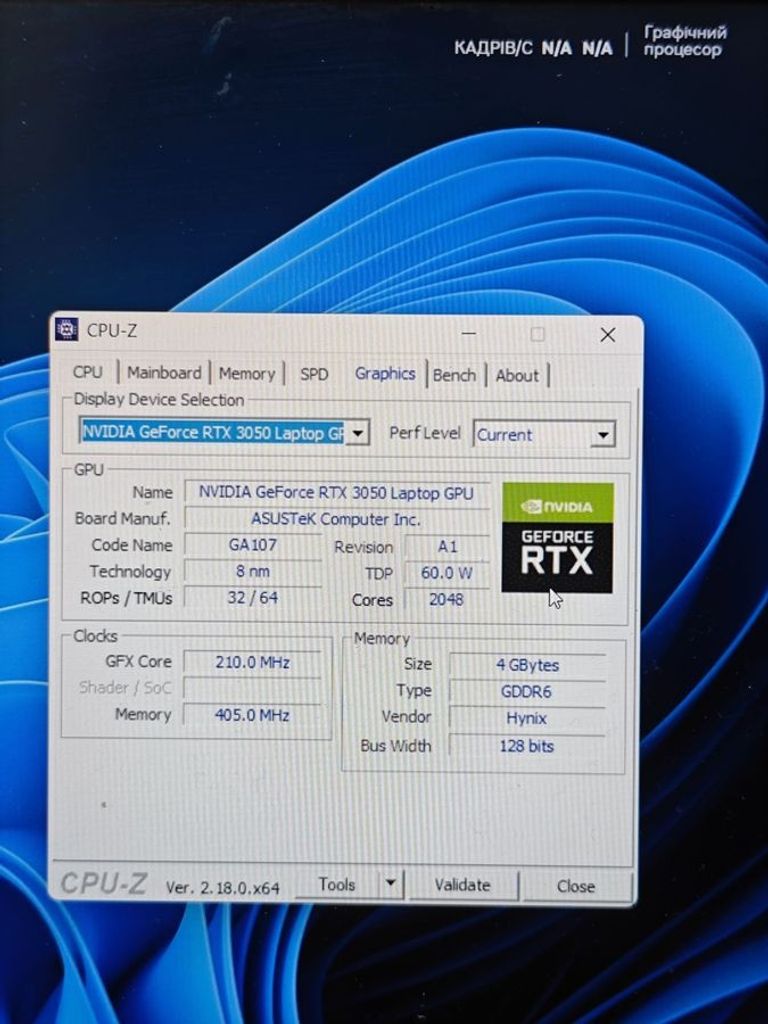This screenshot has height=1024, width=768.
Task: Click the 405.0 MHz memory clock value
Action: click(253, 715)
